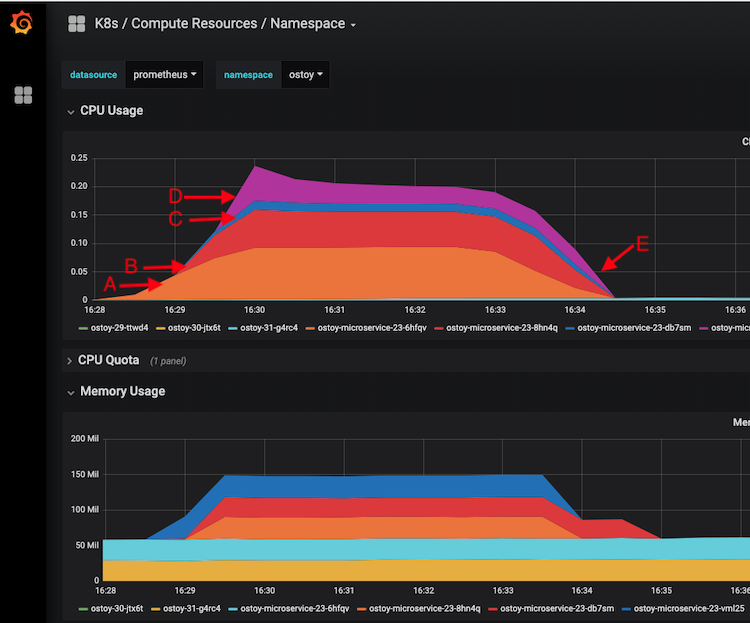Toggle ostoy-31-g4rc4 series in Memory Usage legend
The image size is (750, 623).
192,609
